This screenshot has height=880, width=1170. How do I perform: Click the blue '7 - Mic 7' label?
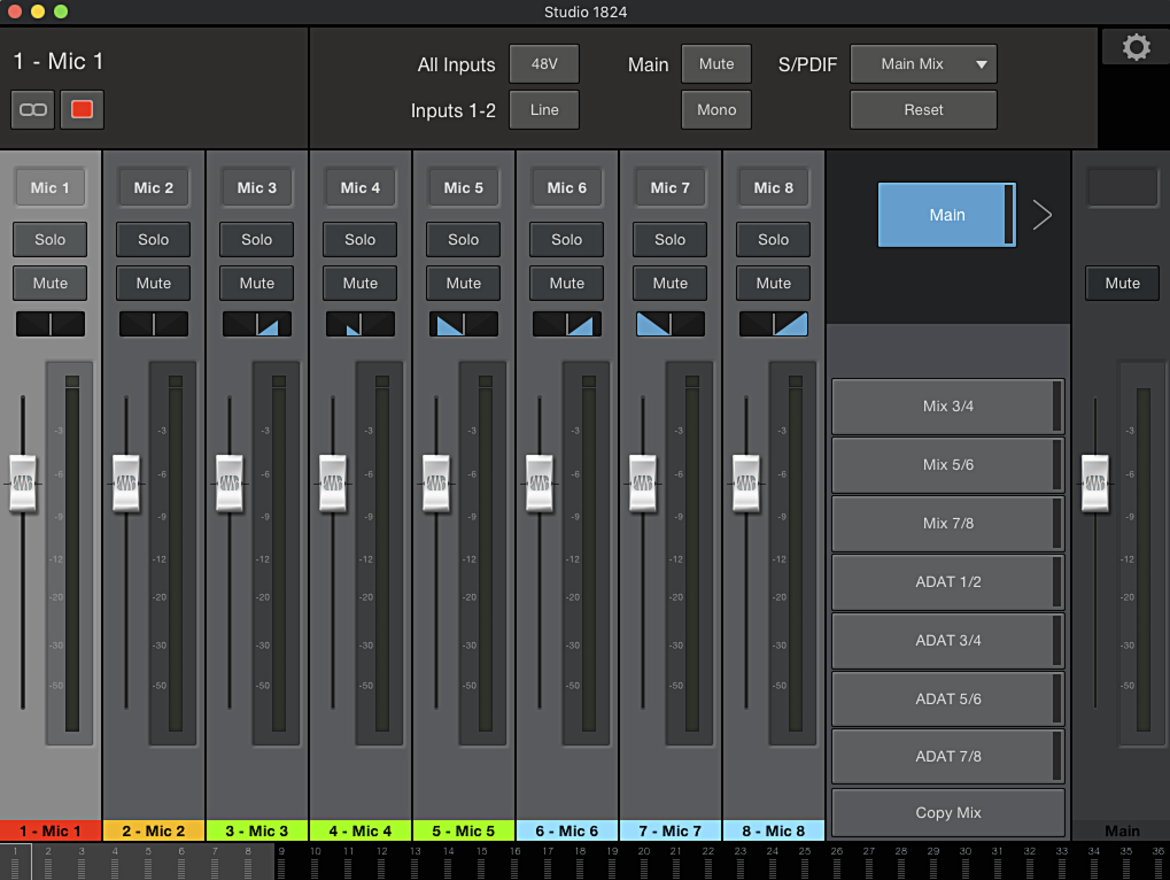[670, 831]
